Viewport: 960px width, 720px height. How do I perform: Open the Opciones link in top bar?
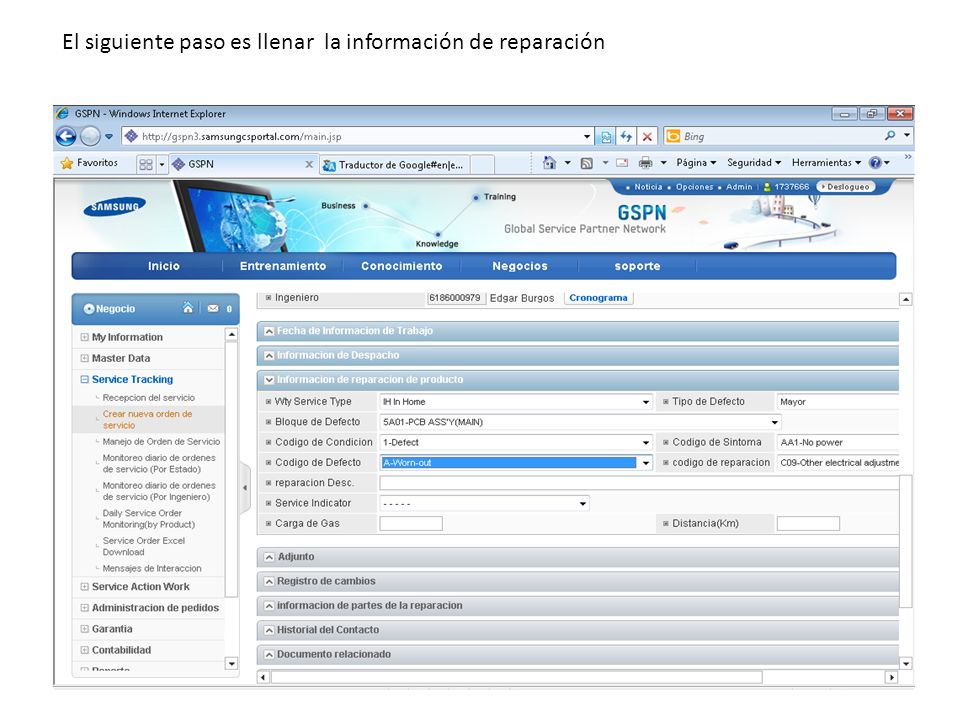pos(694,187)
